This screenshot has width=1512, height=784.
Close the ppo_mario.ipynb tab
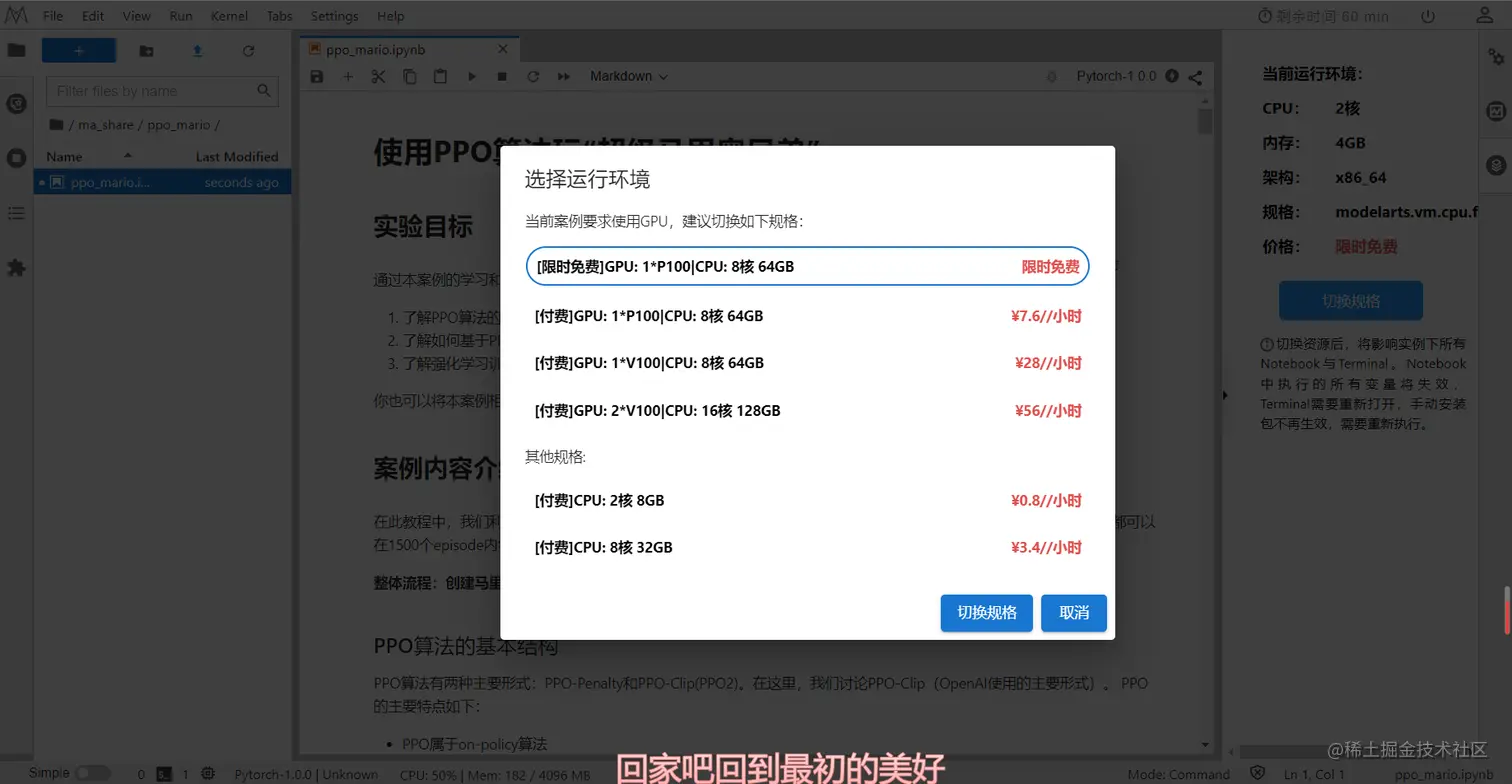[503, 49]
